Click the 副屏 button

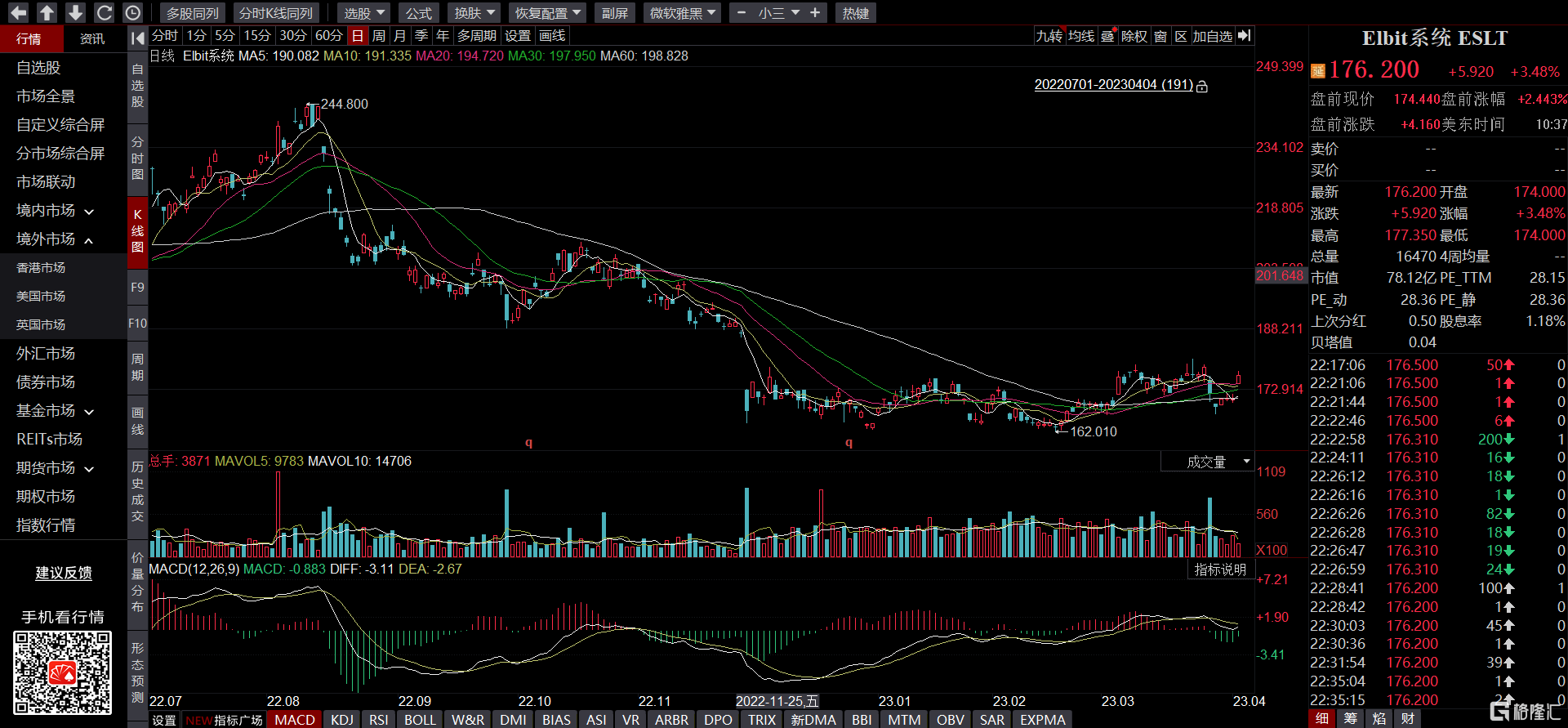pos(615,13)
